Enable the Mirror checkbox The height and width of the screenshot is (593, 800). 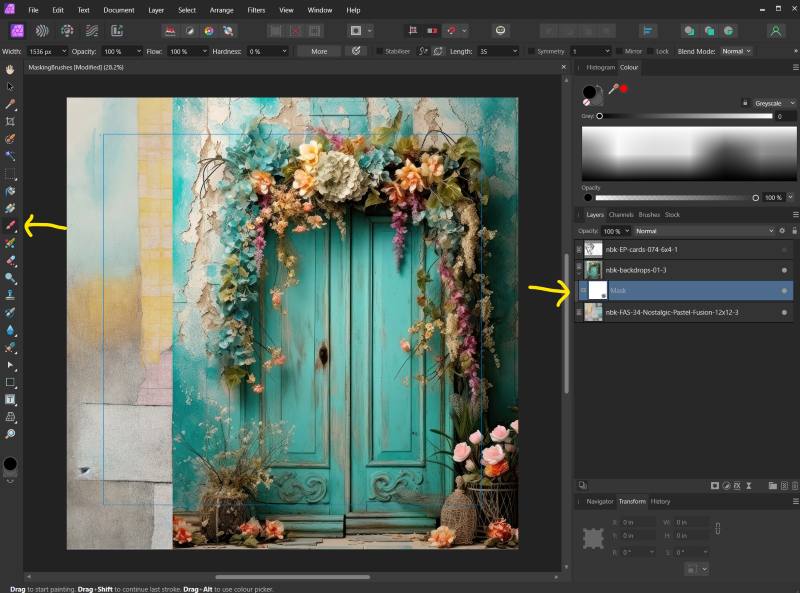[619, 51]
